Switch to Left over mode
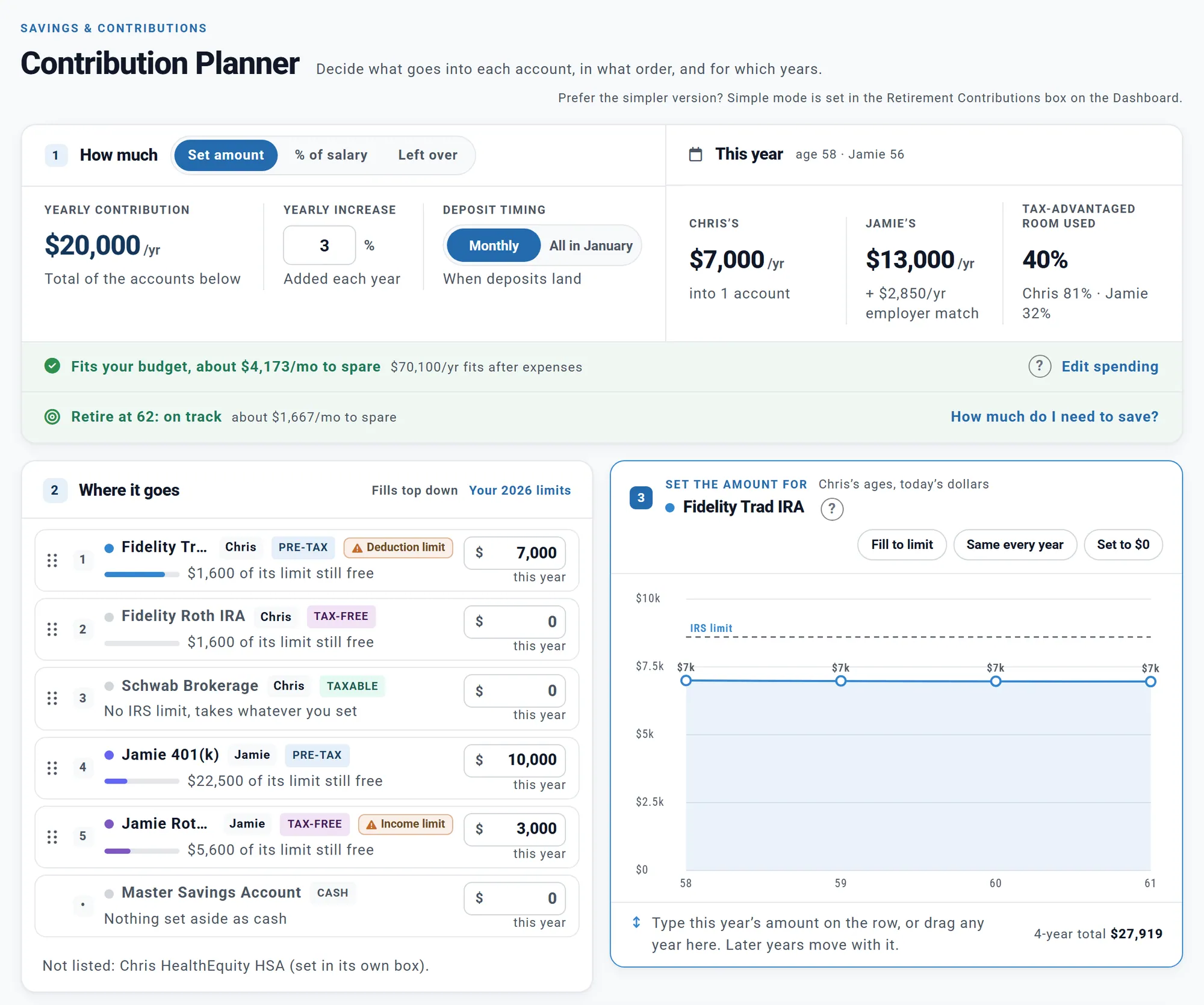Image resolution: width=1204 pixels, height=1005 pixels. tap(427, 155)
